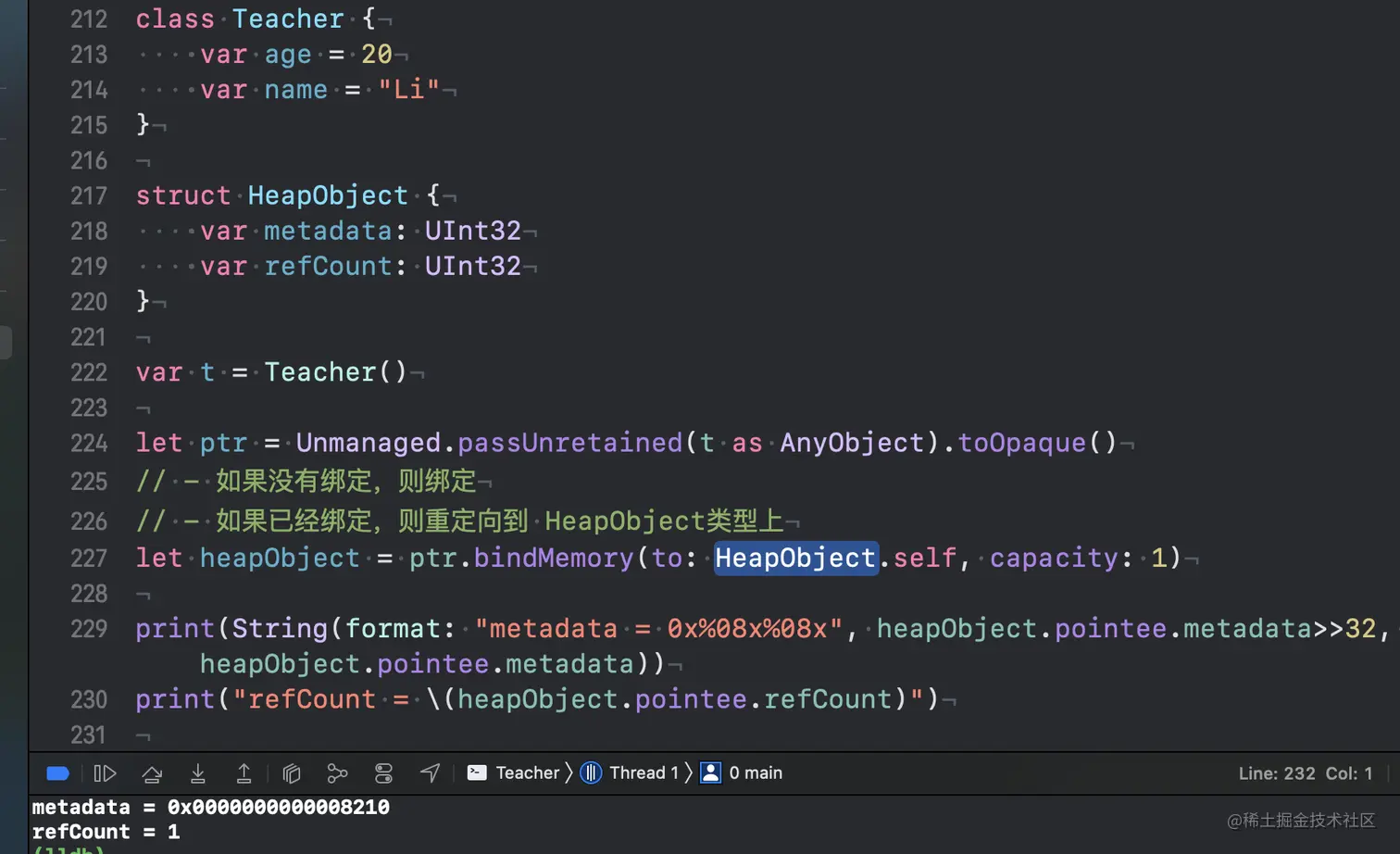Click the struct HeapObject name on line 217

coord(328,195)
